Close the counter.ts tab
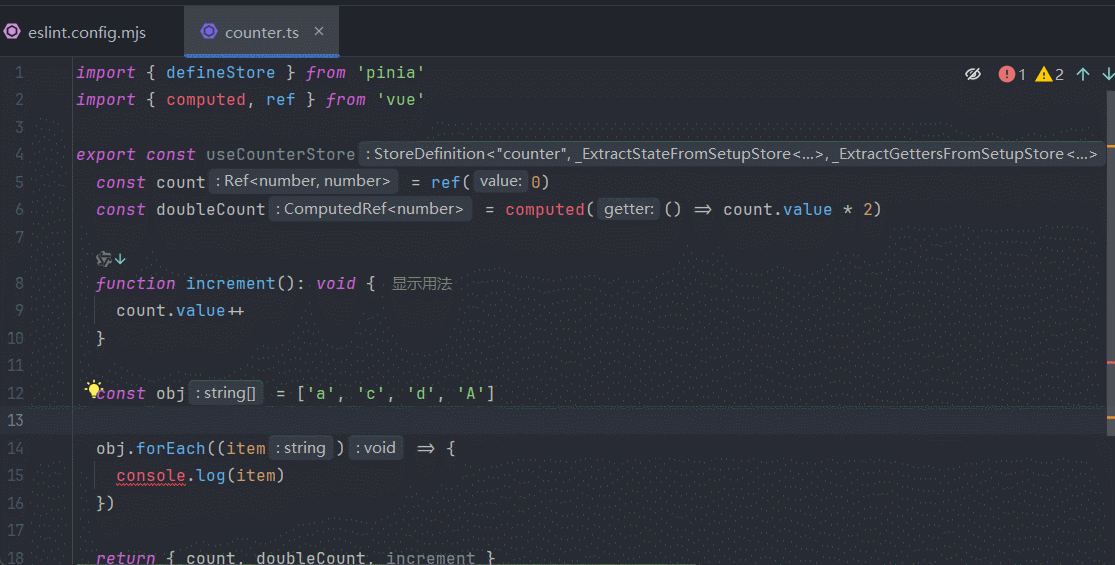 (x=319, y=31)
